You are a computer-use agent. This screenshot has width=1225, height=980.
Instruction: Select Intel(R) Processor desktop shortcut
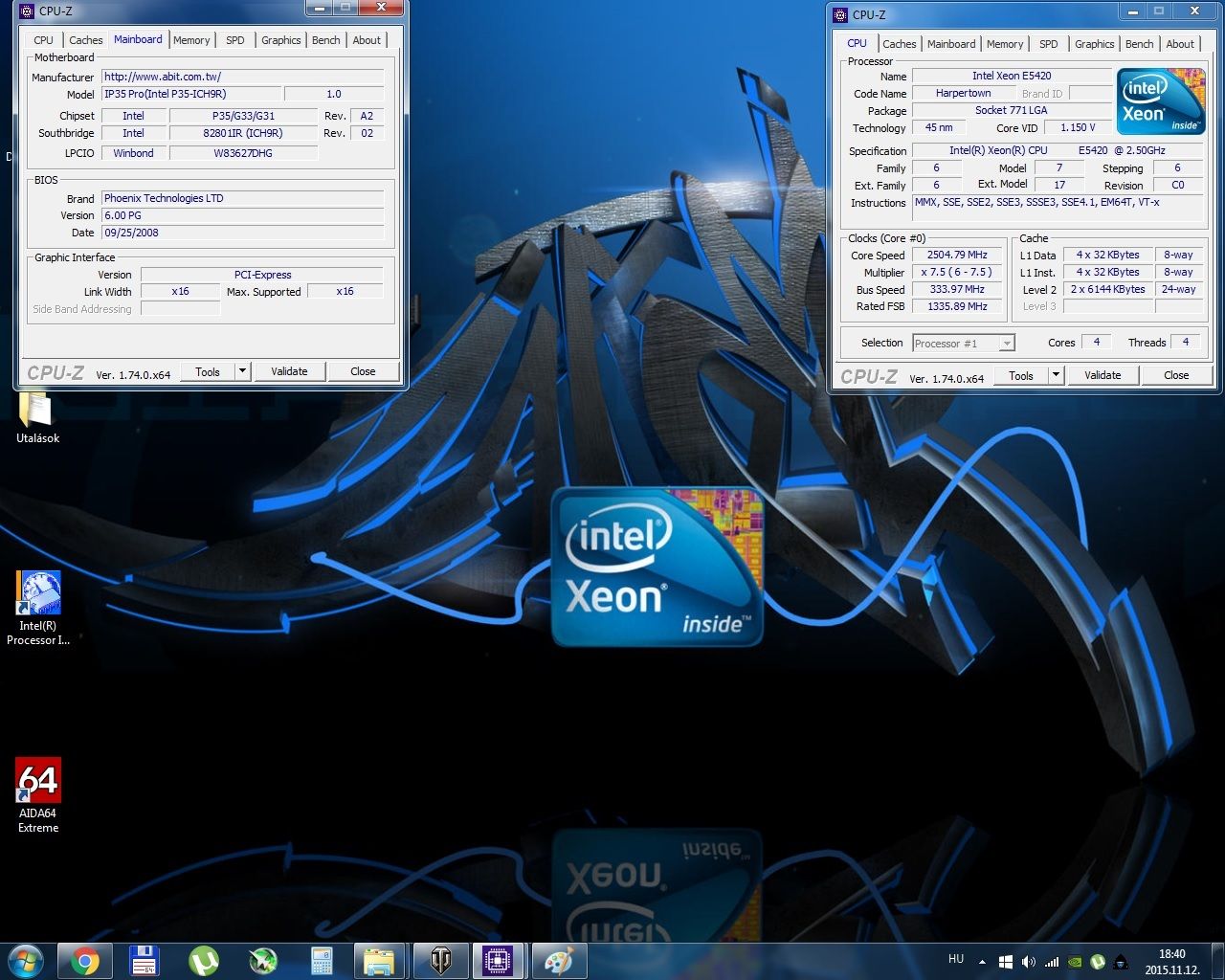pos(38,609)
